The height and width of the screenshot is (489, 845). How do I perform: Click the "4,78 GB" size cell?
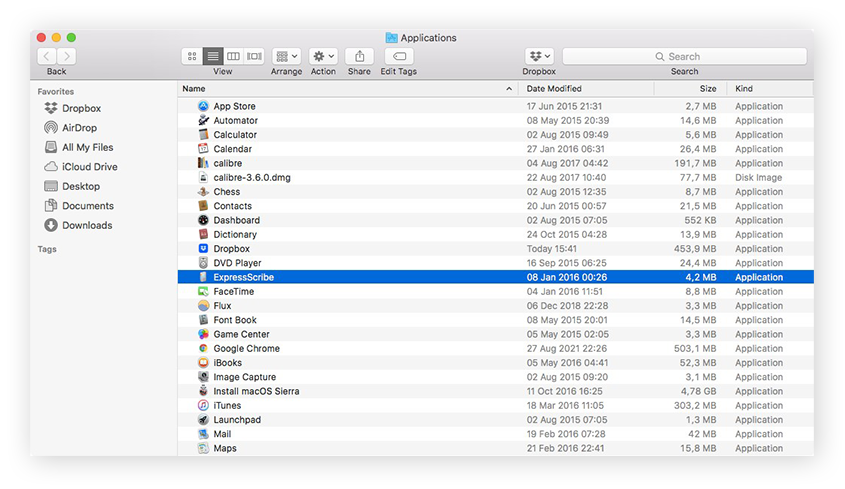tap(698, 391)
